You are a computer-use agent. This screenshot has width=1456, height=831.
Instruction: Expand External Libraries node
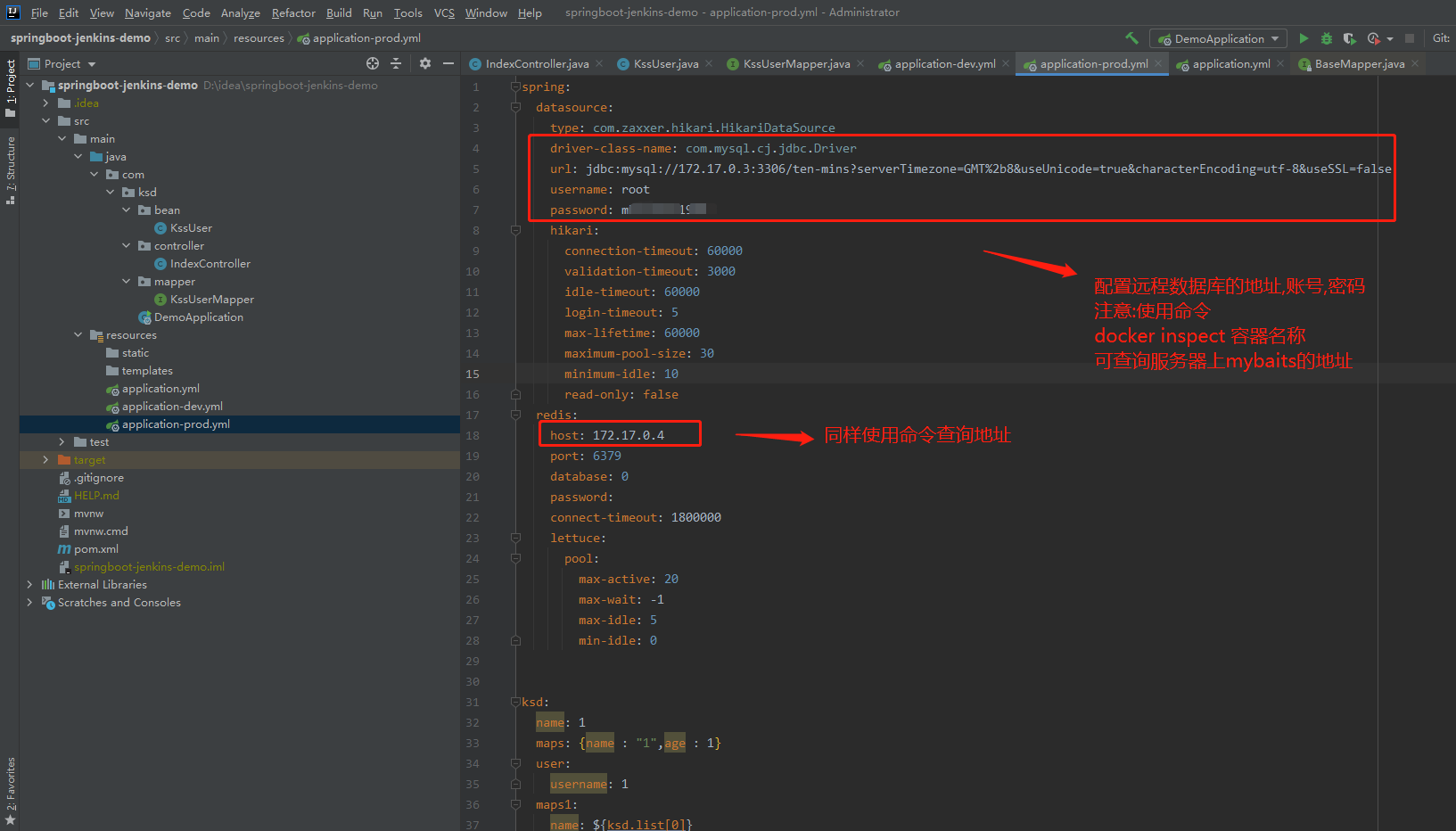coord(30,584)
